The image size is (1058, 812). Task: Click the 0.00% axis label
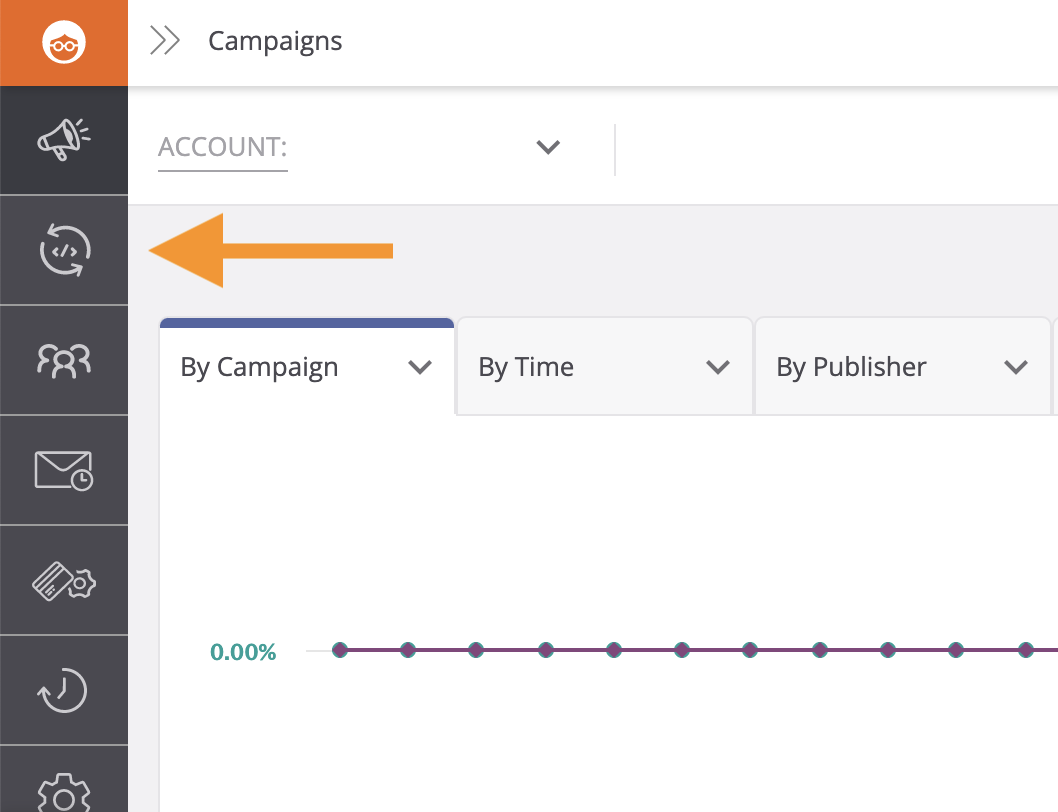click(243, 653)
